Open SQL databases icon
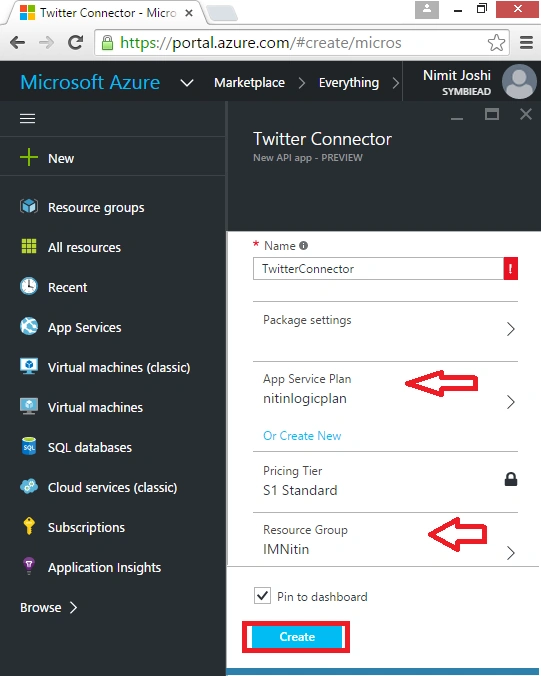Viewport: 541px width, 676px height. [29, 446]
